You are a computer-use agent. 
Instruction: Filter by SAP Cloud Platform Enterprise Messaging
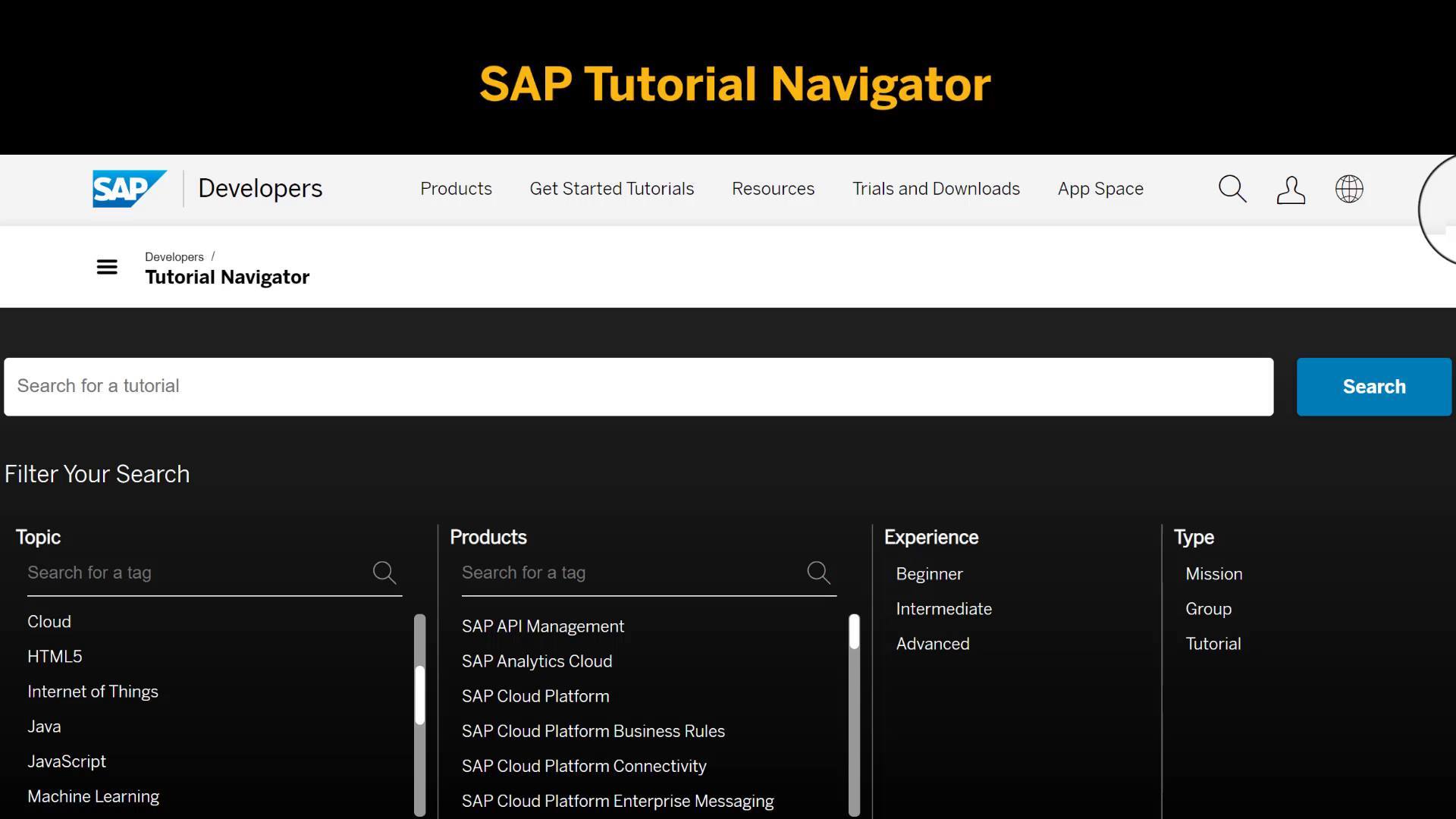[x=618, y=801]
